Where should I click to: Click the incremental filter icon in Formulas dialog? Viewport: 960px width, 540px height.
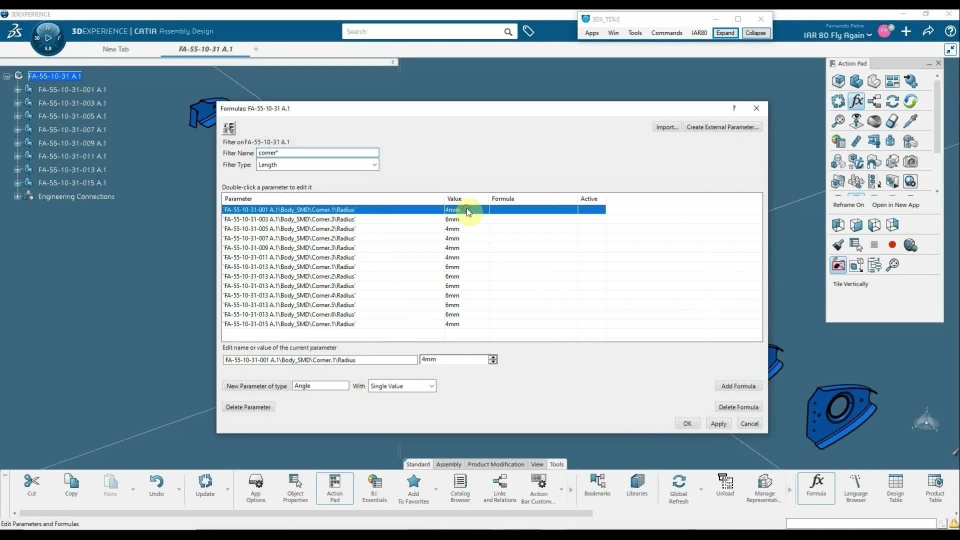[229, 127]
